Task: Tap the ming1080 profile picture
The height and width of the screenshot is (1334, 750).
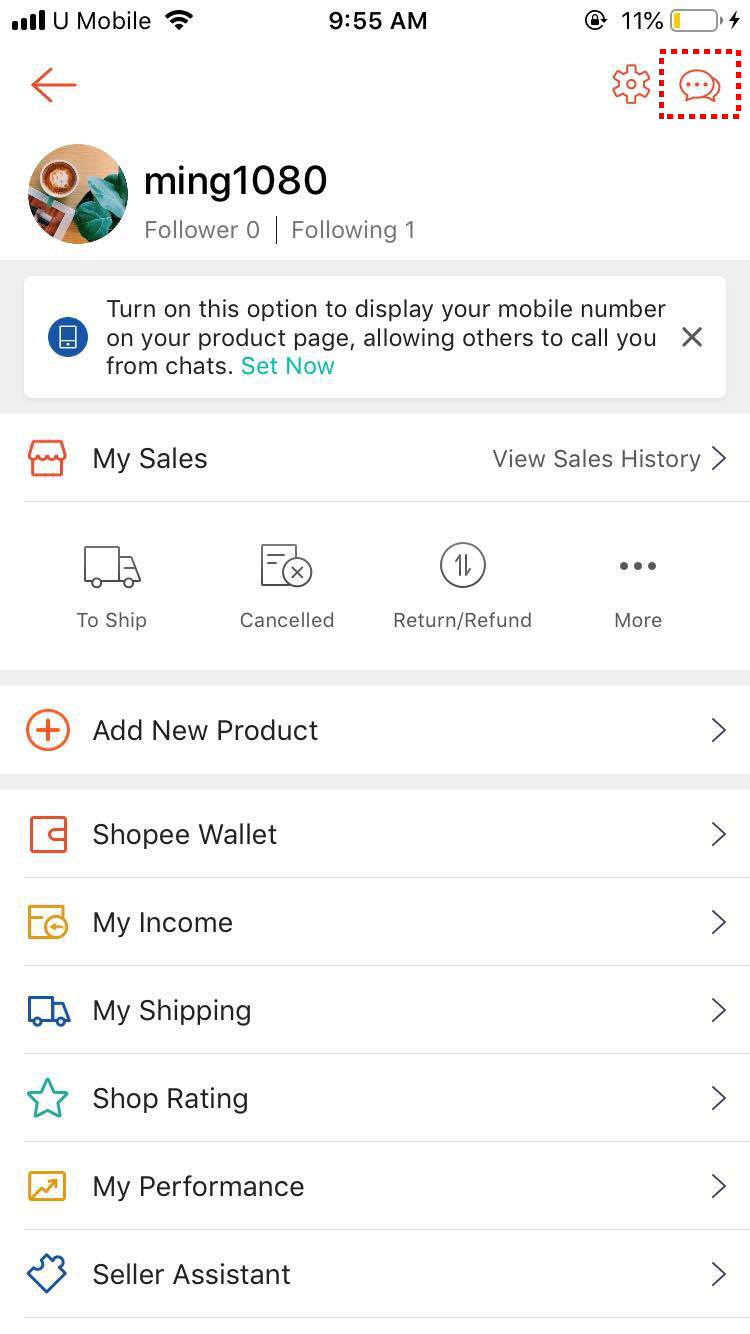Action: 78,194
